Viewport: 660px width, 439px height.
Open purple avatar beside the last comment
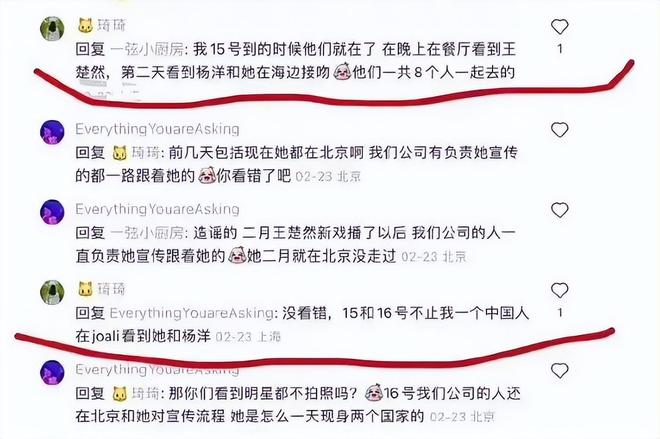(52, 372)
